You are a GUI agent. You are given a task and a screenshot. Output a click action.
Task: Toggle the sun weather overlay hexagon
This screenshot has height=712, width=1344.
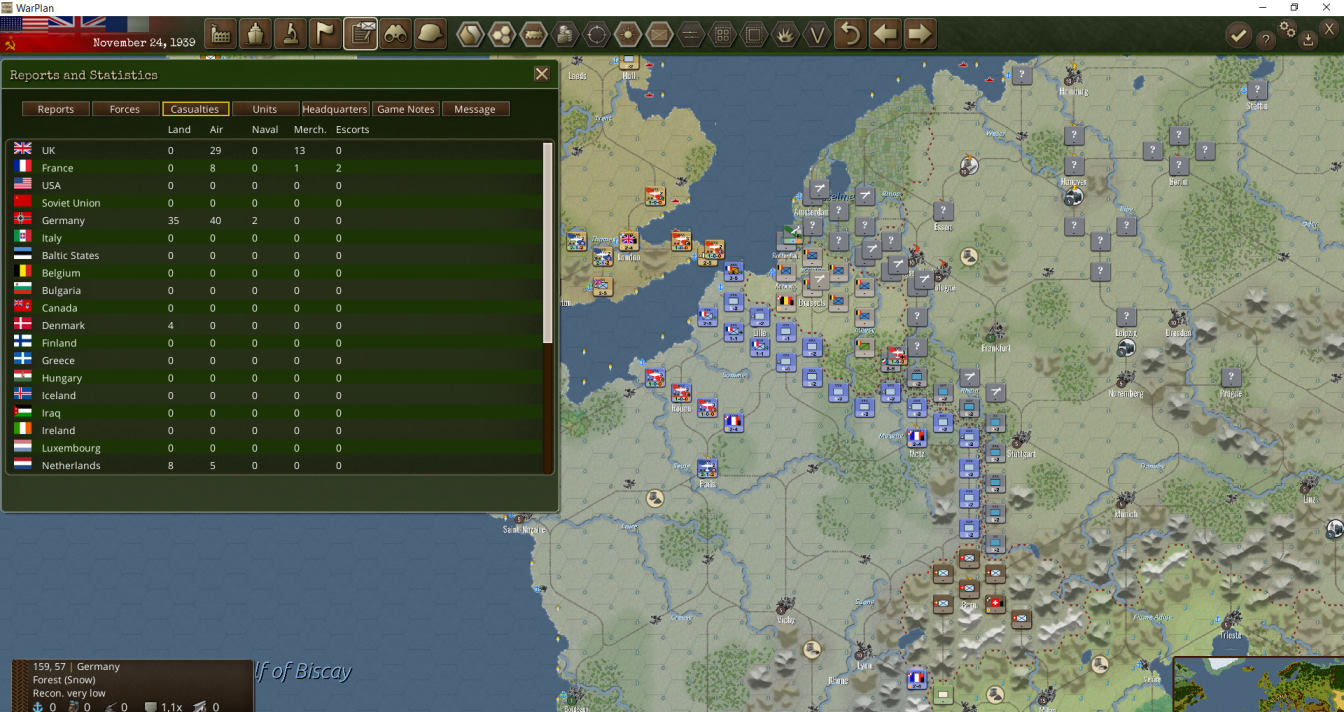(x=628, y=35)
